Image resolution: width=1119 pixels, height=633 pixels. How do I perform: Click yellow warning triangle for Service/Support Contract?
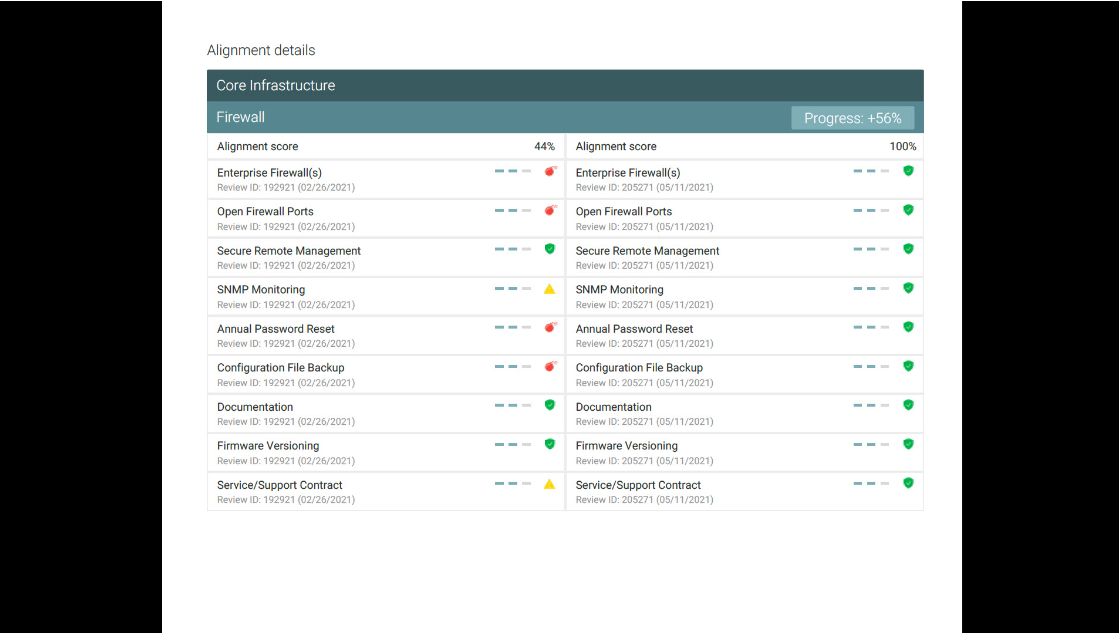click(x=549, y=484)
